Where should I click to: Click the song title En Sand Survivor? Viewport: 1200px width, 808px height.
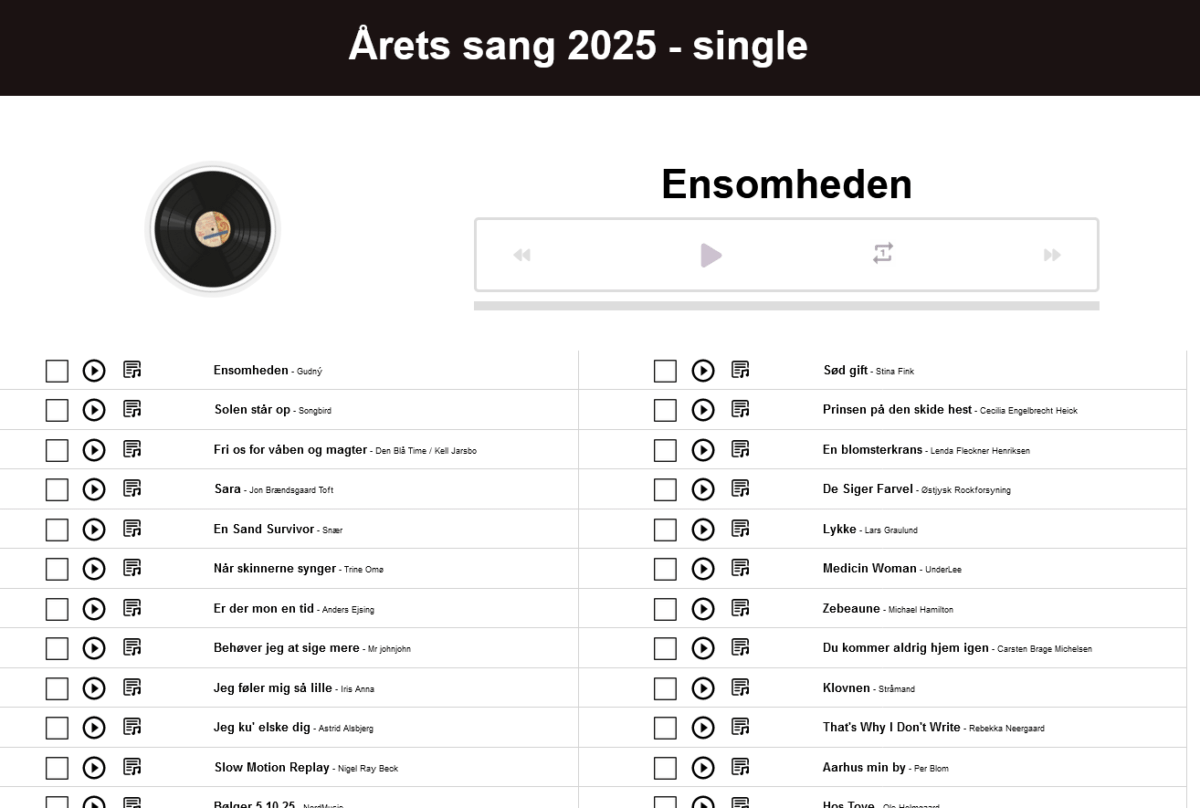pos(264,529)
